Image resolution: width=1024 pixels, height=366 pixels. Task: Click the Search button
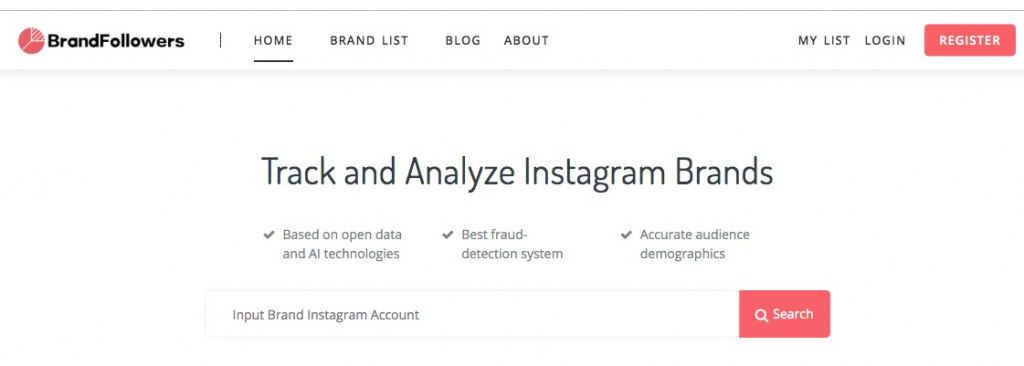point(784,314)
